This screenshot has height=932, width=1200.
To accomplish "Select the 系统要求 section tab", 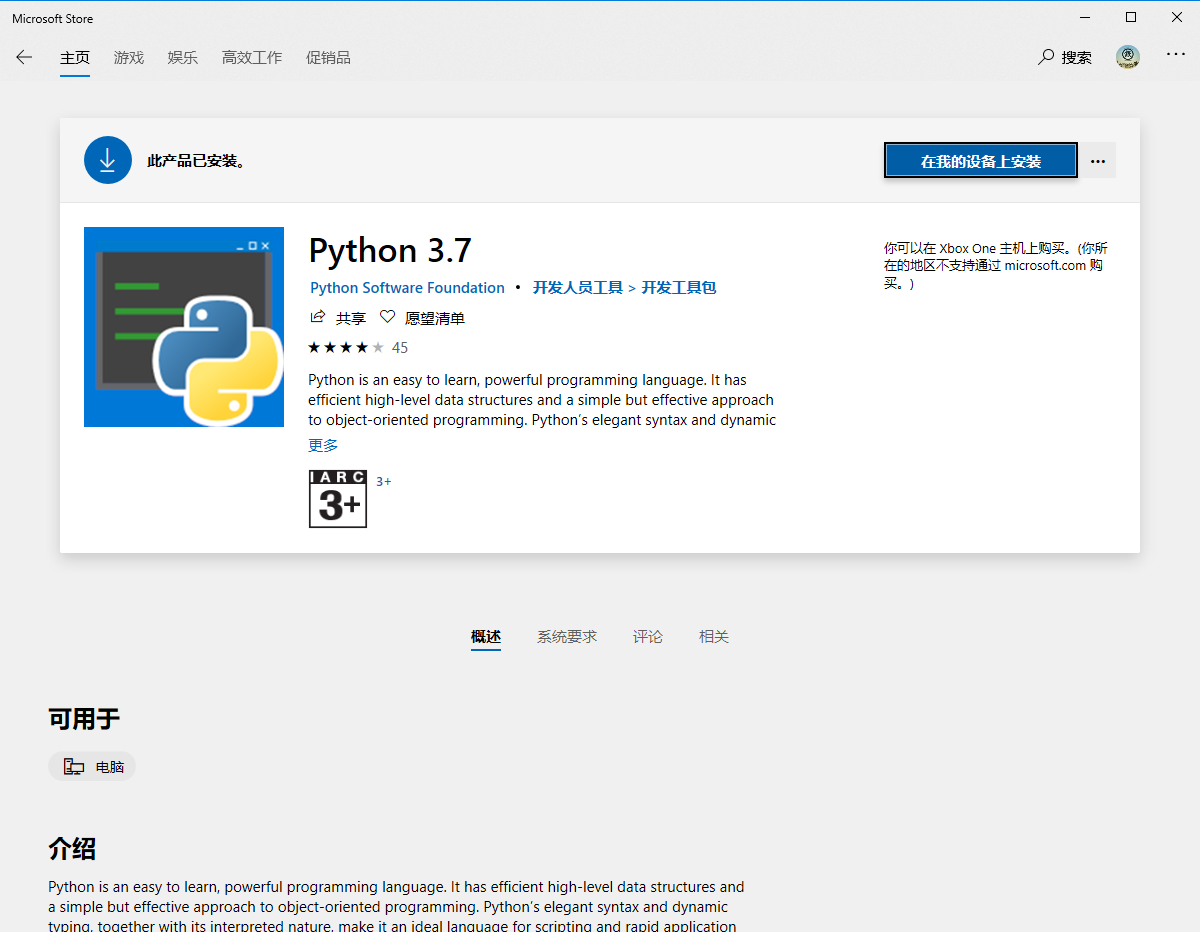I will (x=567, y=637).
